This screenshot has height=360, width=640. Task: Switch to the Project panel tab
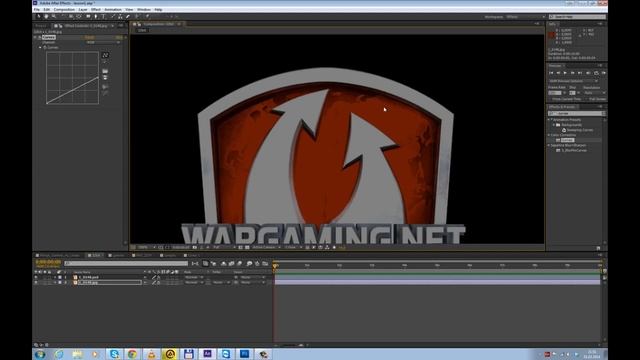[x=41, y=26]
